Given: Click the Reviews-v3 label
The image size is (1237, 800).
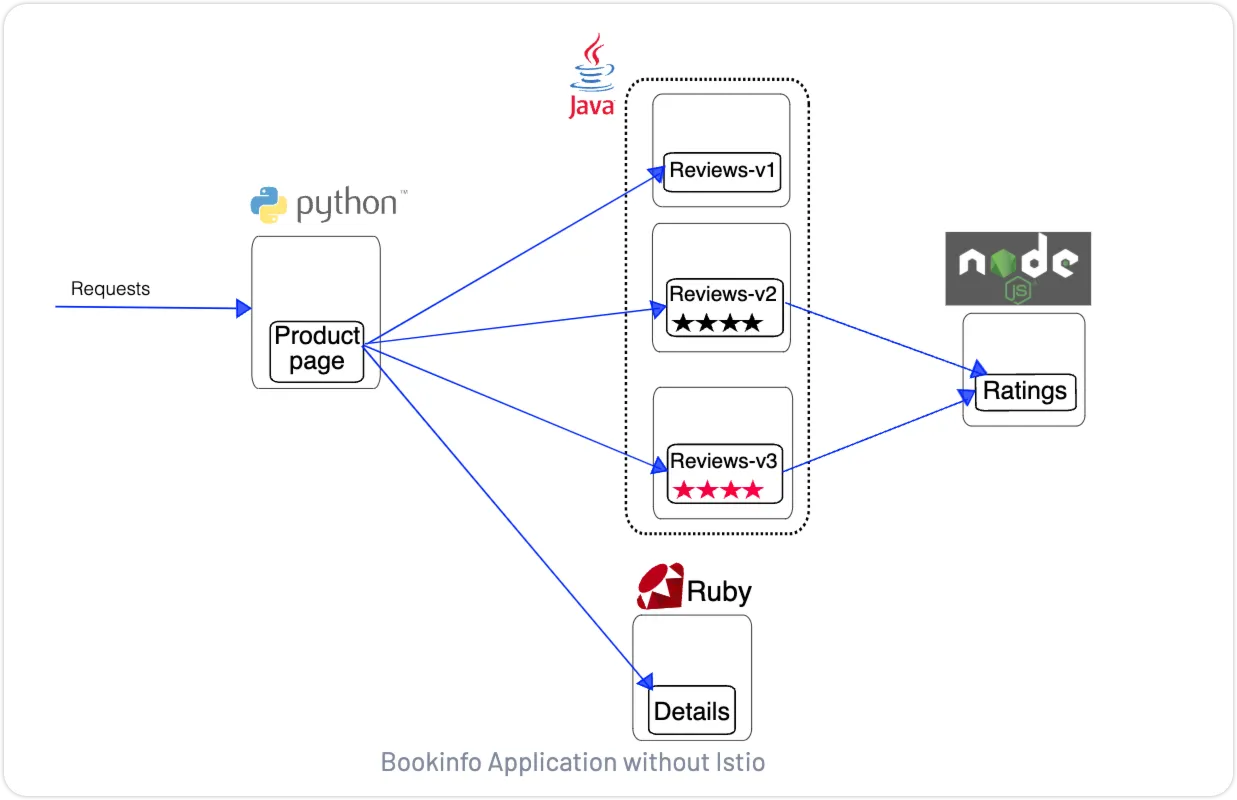Looking at the screenshot, I should (x=724, y=461).
